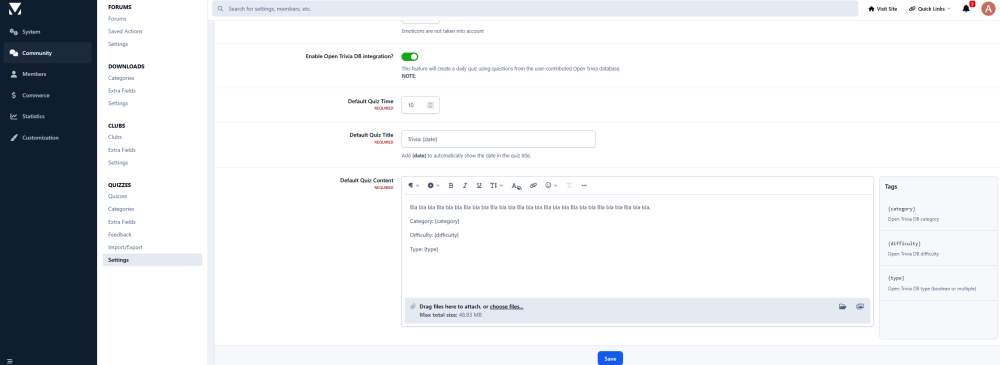Open the user avatar A menu
Viewport: 1000px width, 365px height.
coord(988,9)
